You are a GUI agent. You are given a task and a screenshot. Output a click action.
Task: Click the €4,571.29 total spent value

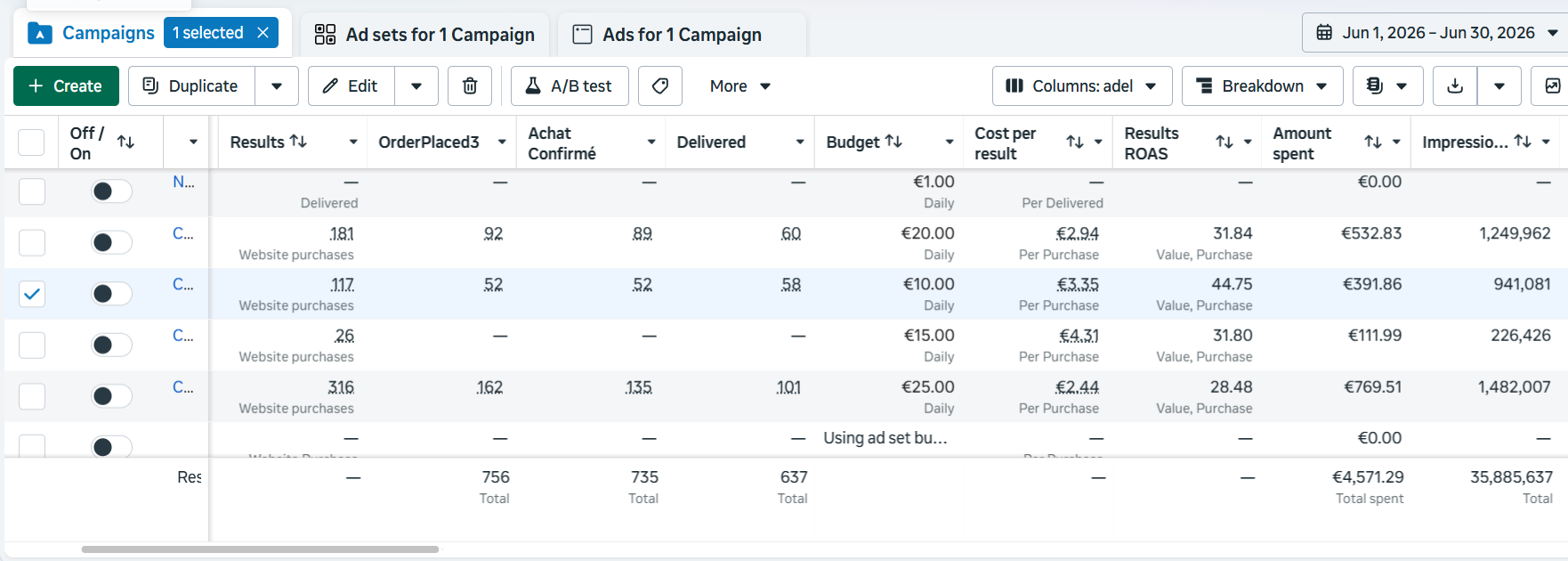click(1368, 477)
